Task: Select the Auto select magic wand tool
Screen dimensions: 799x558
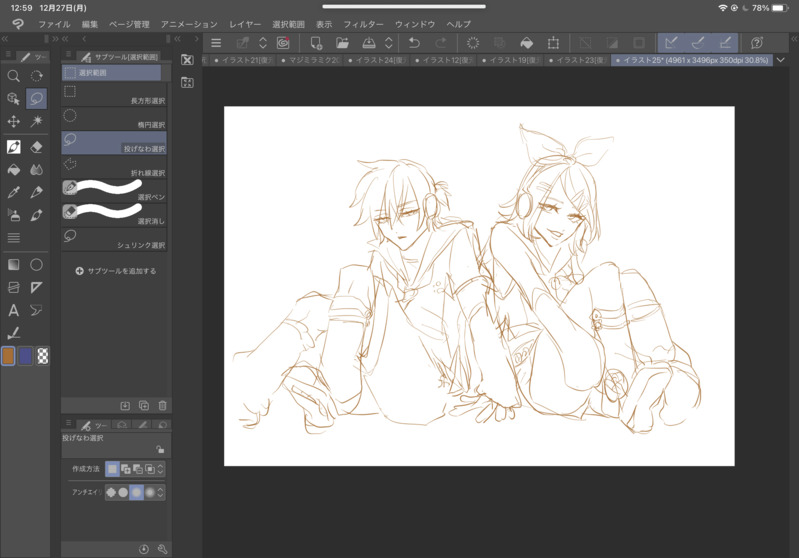Action: pyautogui.click(x=36, y=121)
